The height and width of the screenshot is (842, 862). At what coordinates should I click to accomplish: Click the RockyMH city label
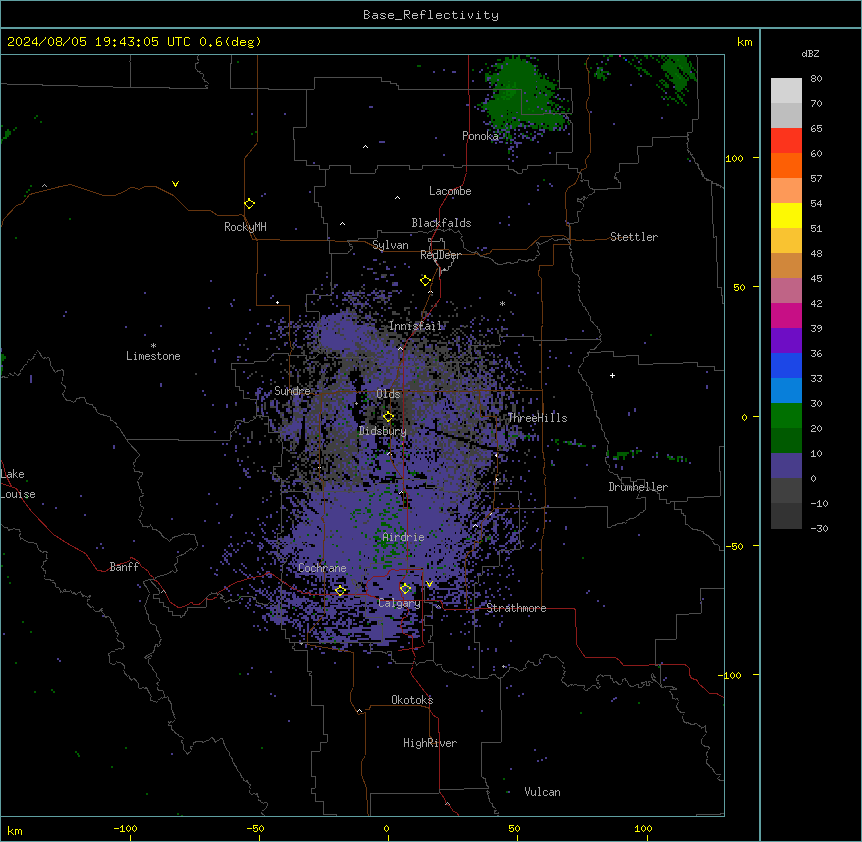[245, 227]
